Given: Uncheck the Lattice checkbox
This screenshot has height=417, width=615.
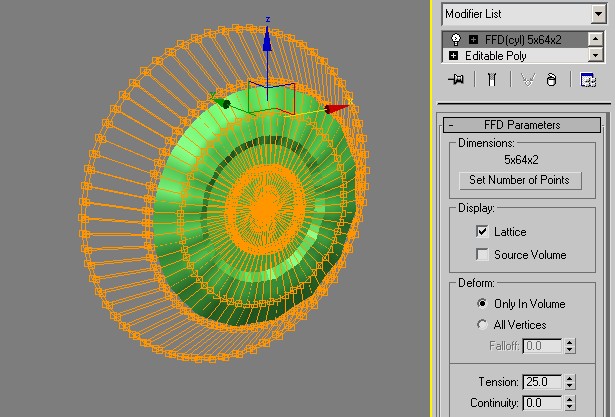Looking at the screenshot, I should tap(483, 232).
